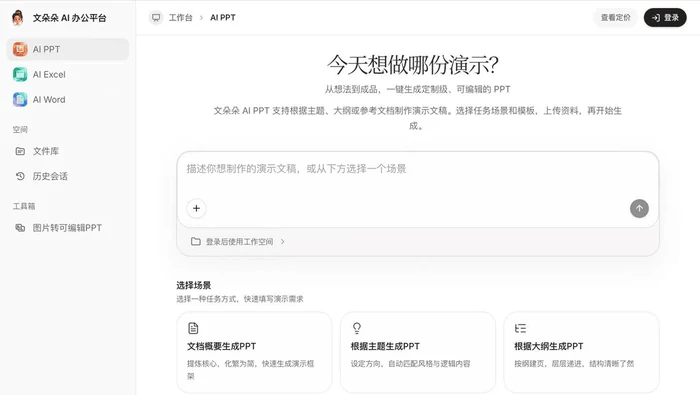The image size is (700, 395).
Task: Click the workspace folder icon below the input
Action: (x=196, y=241)
